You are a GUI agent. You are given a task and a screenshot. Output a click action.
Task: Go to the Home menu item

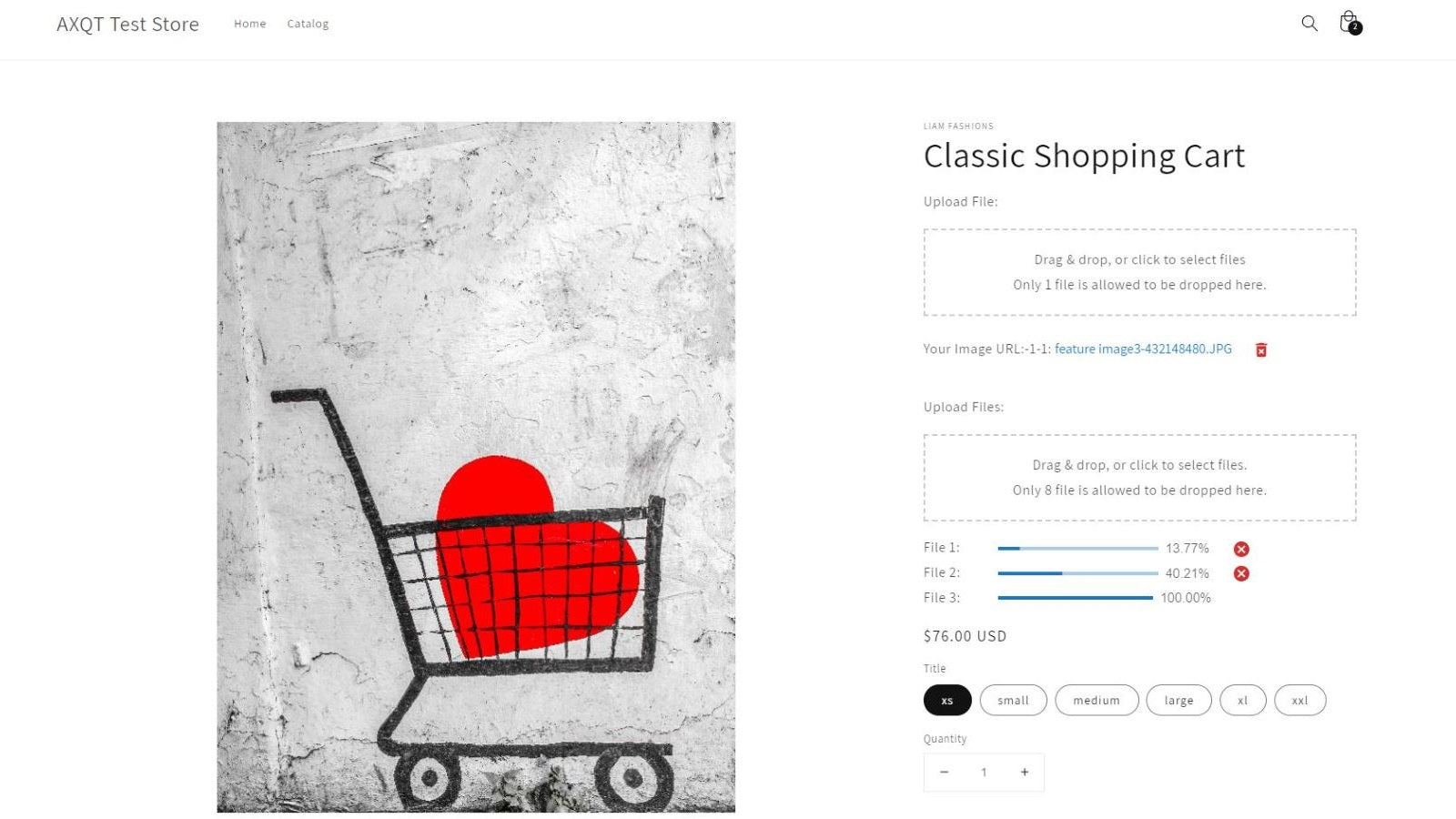coord(250,24)
